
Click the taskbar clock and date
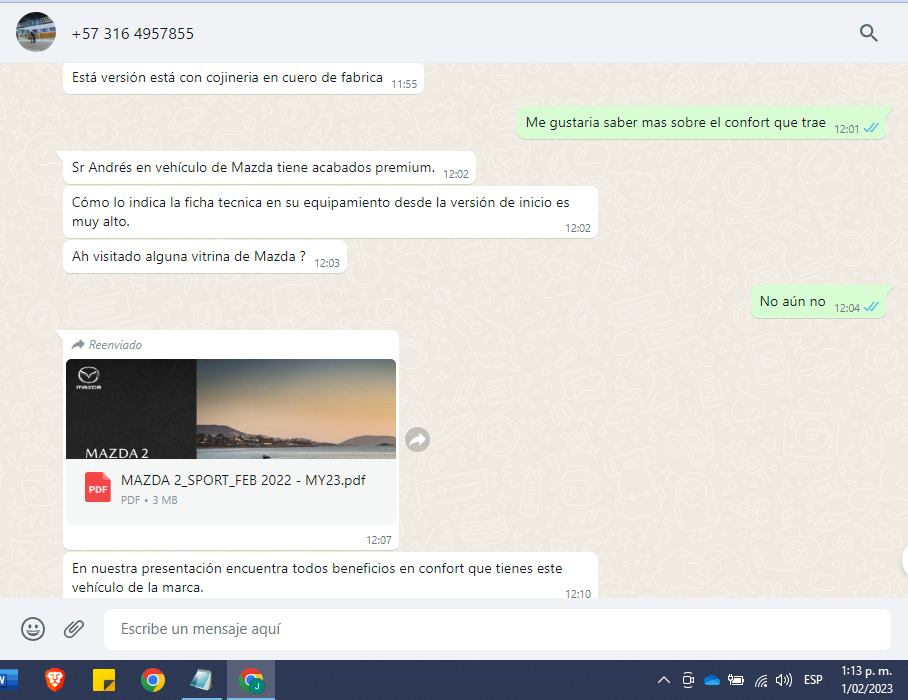pos(865,679)
